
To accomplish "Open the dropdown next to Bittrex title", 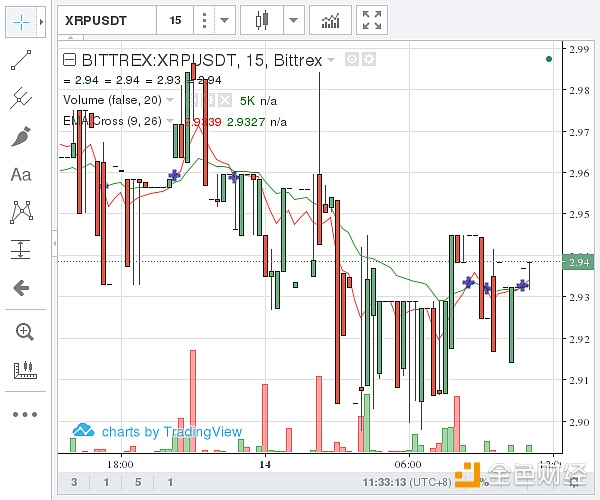I will coord(331,60).
